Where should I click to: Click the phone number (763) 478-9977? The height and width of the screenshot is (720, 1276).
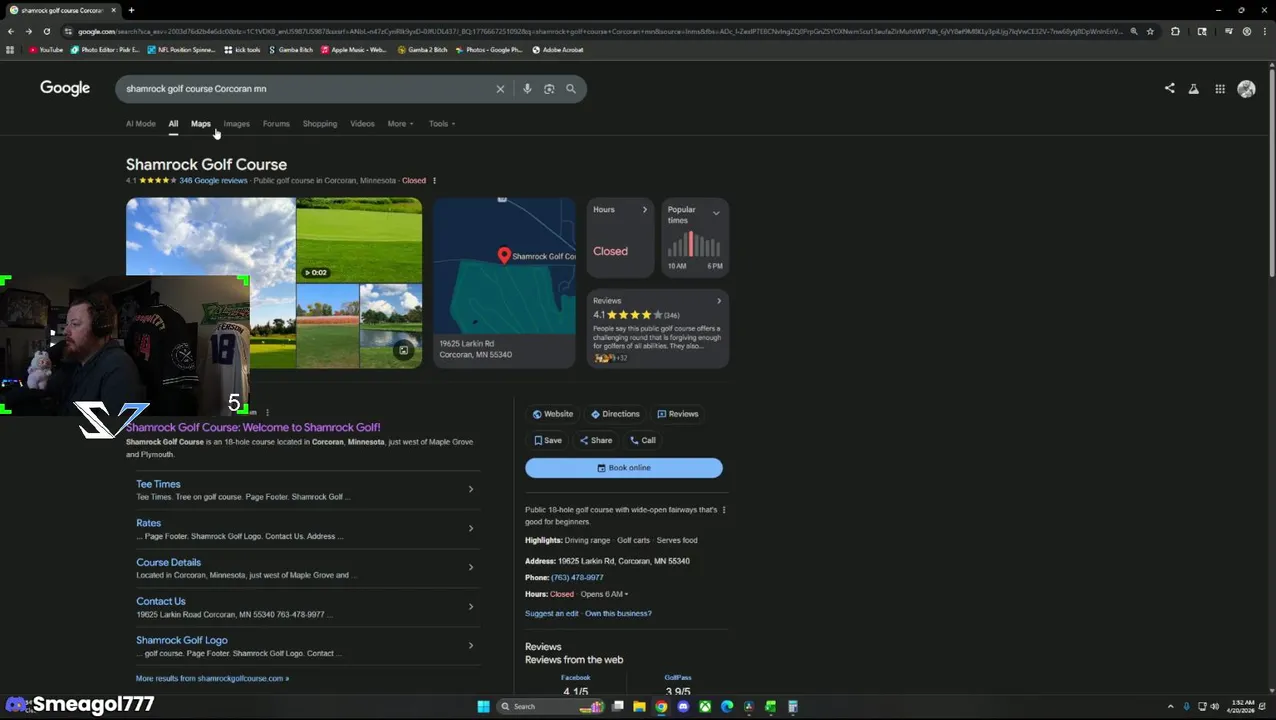click(x=577, y=578)
